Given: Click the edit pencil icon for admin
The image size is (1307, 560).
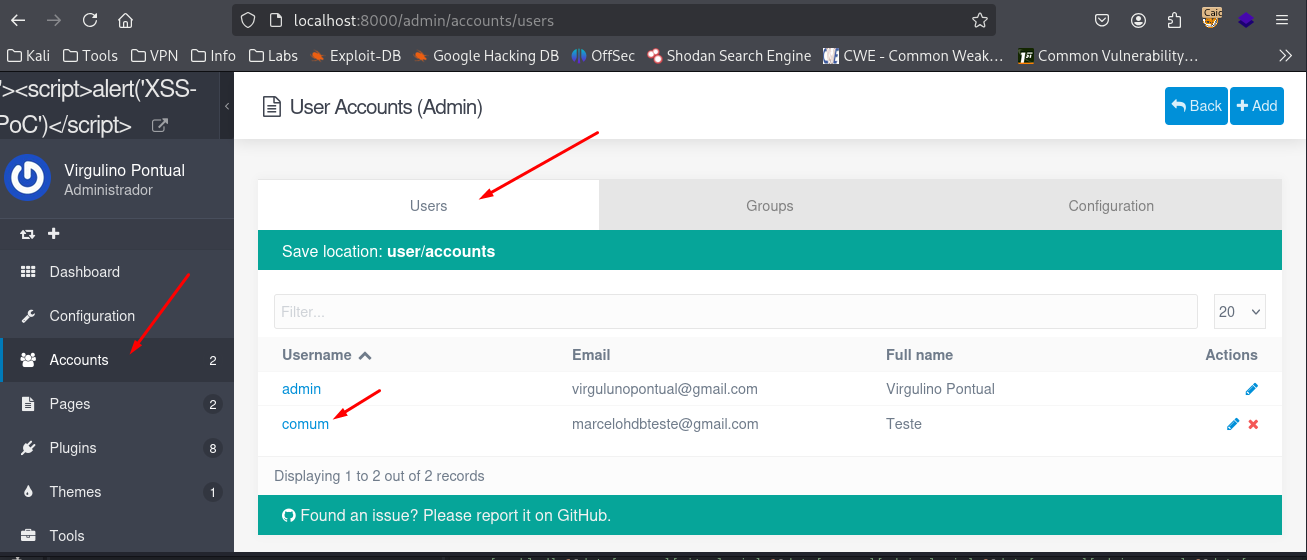Looking at the screenshot, I should [x=1251, y=389].
